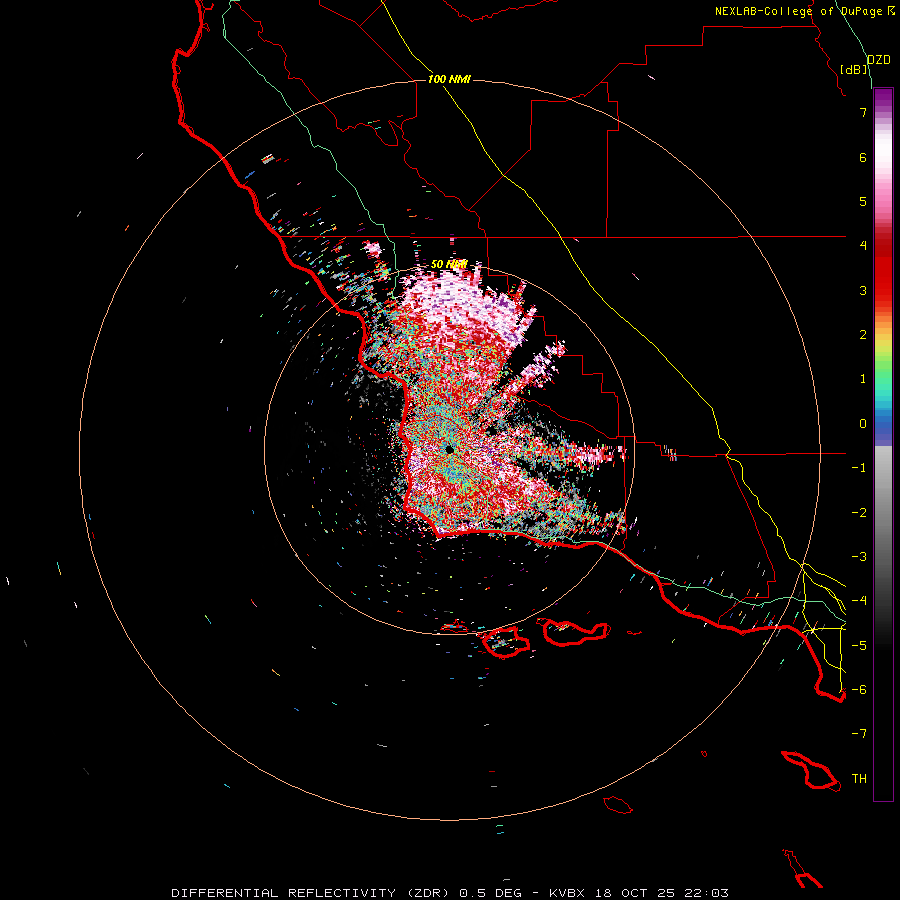
Task: Click the "0.5 DEG" elevation angle text
Action: pos(490,893)
